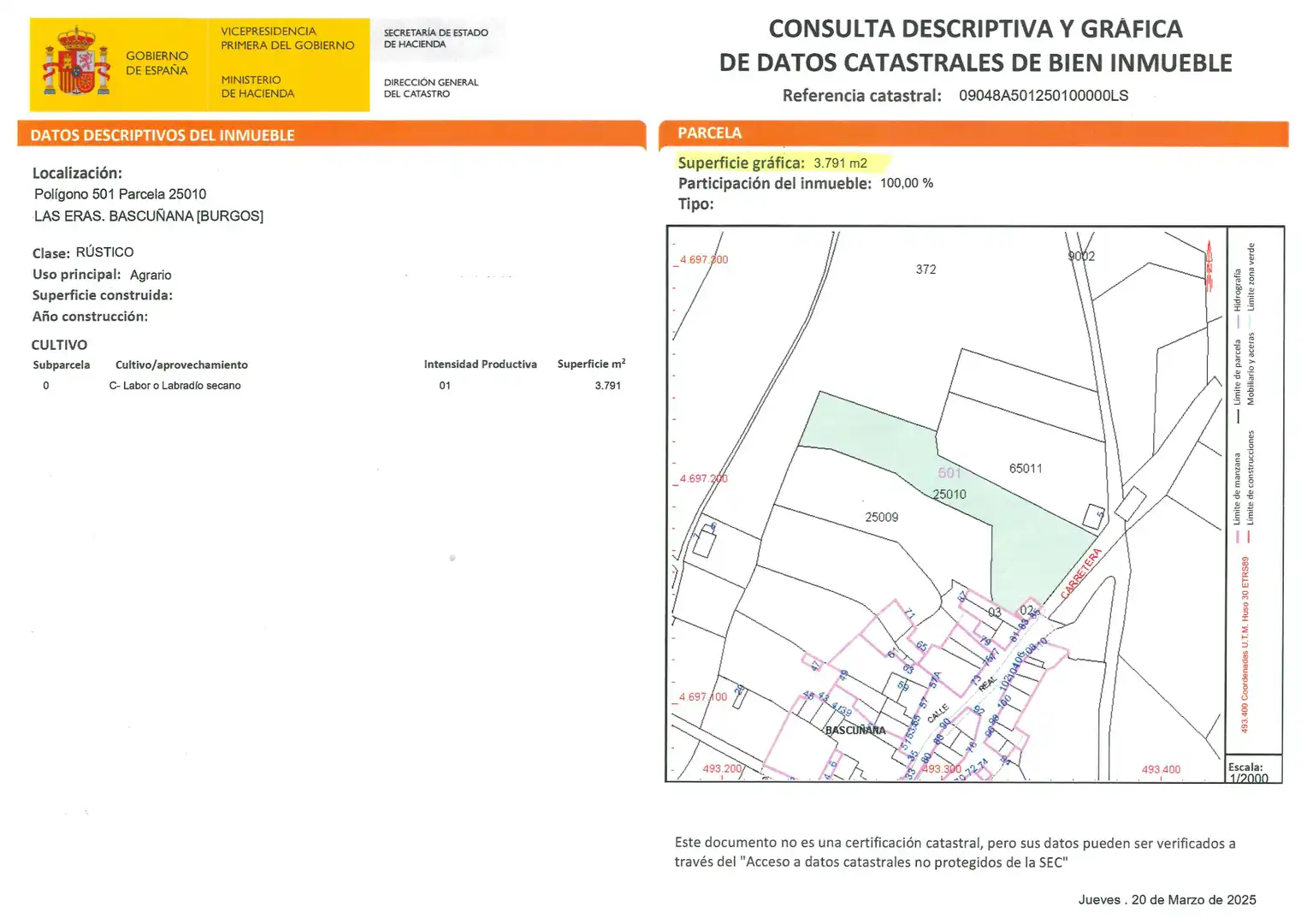Image resolution: width=1307 pixels, height=924 pixels.
Task: Click 'MINISTERIO DE HACIENDA' text
Action: tap(257, 86)
